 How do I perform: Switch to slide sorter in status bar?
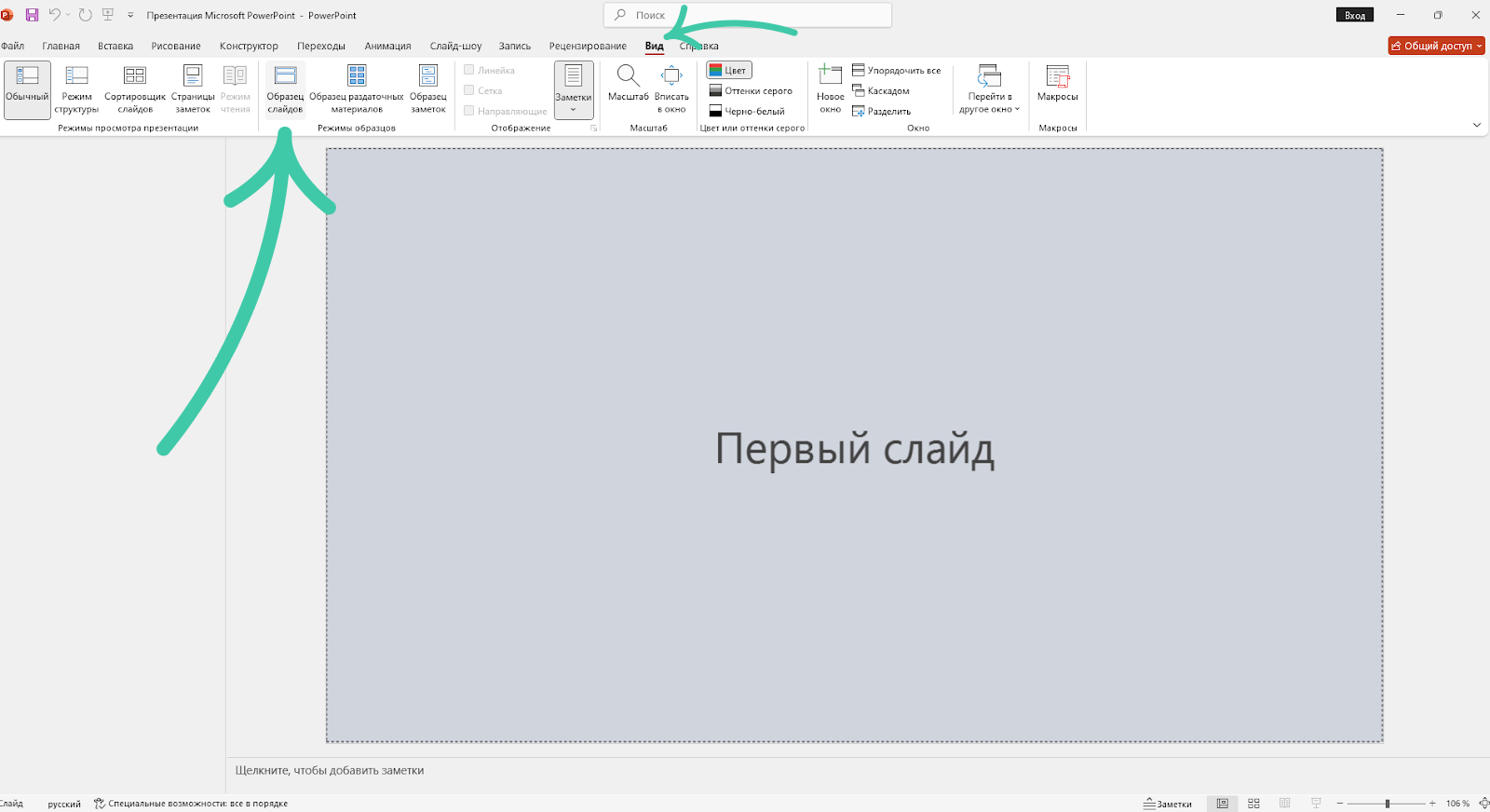[1253, 804]
